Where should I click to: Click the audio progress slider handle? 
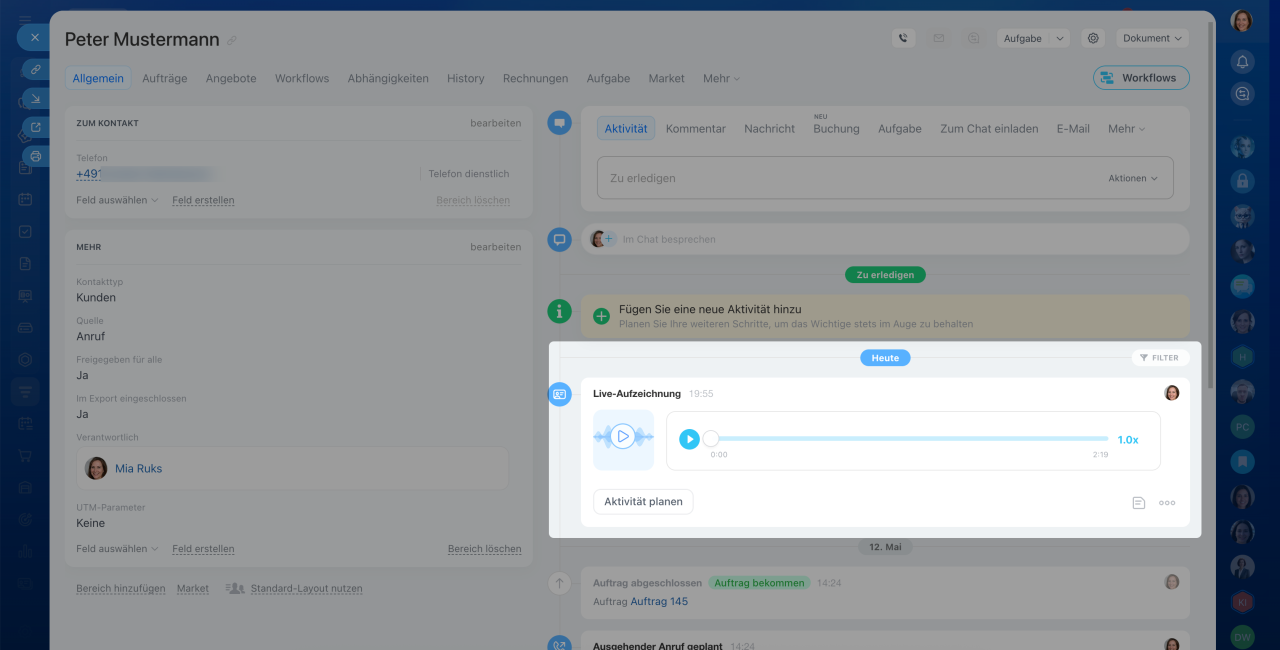[x=710, y=438]
